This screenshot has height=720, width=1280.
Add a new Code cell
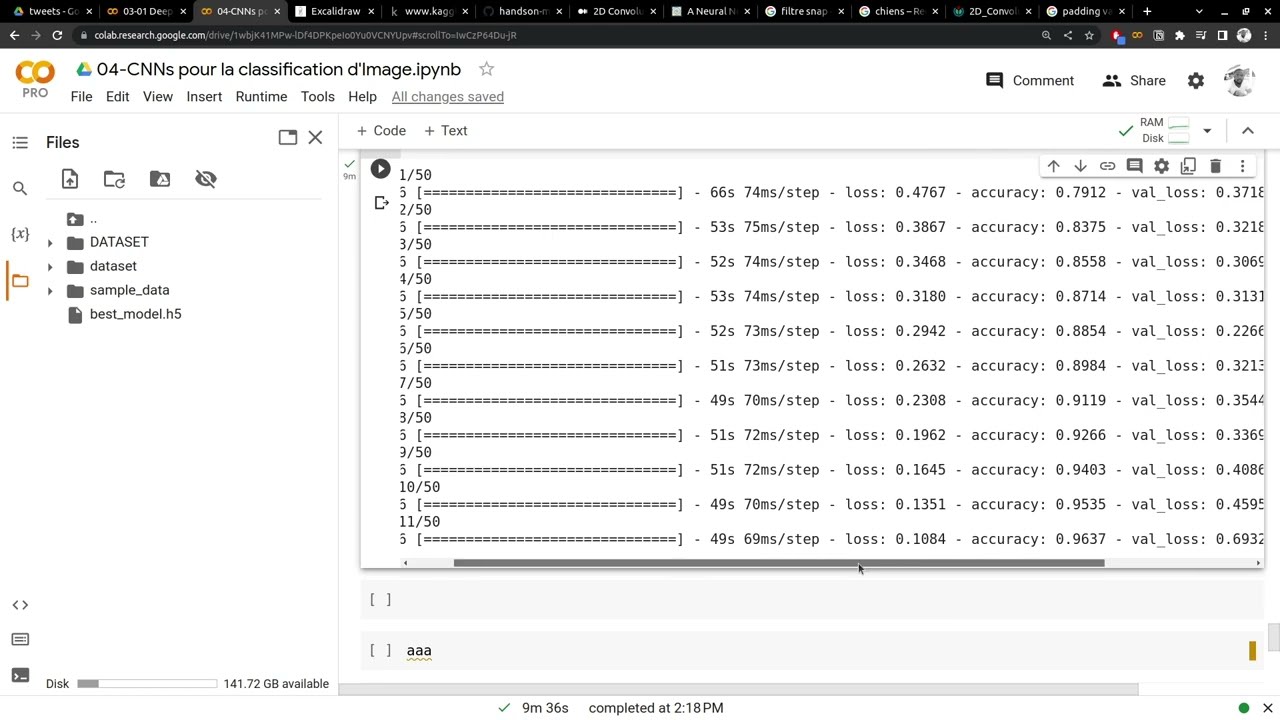pos(381,131)
